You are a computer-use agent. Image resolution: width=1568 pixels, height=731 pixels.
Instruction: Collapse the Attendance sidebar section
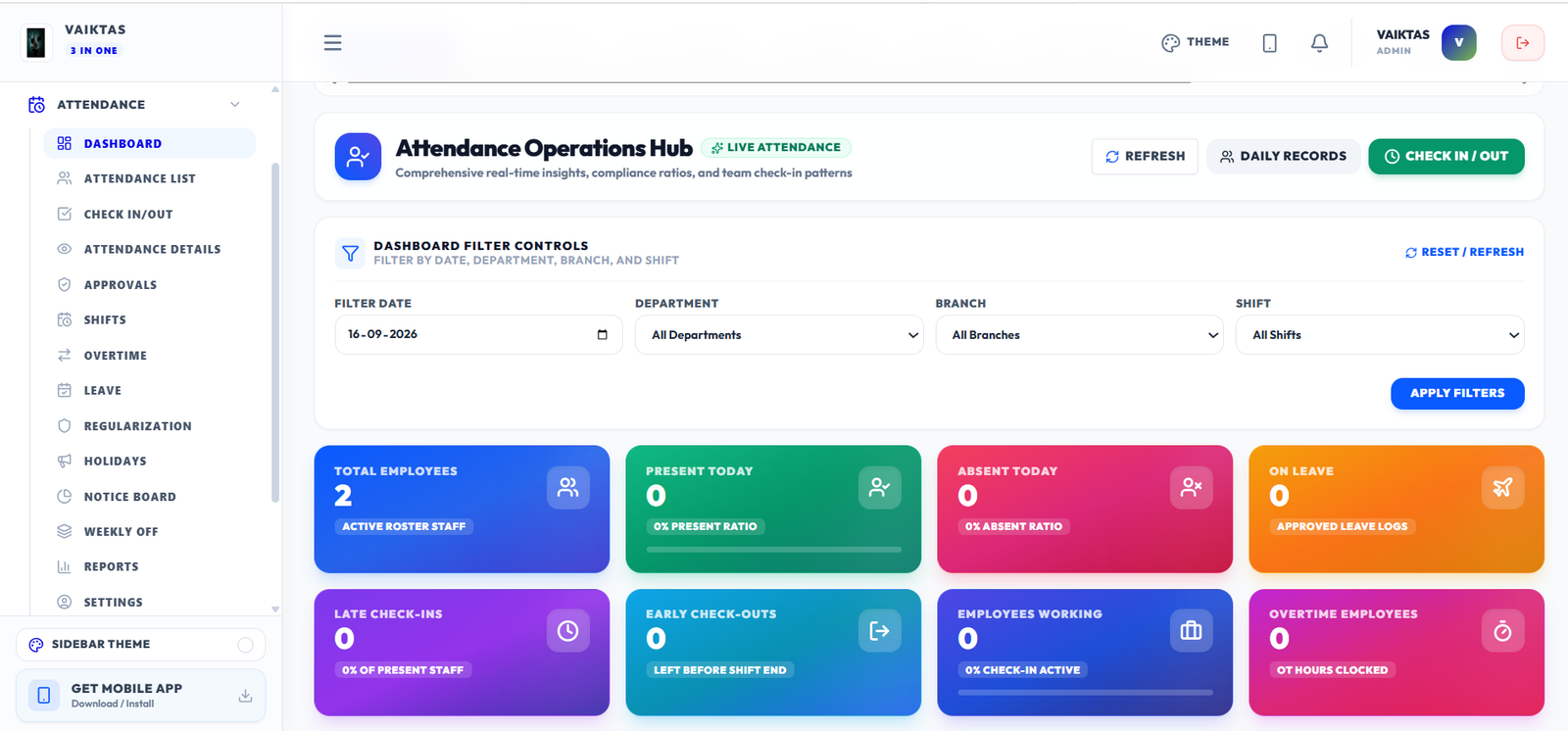(x=234, y=105)
